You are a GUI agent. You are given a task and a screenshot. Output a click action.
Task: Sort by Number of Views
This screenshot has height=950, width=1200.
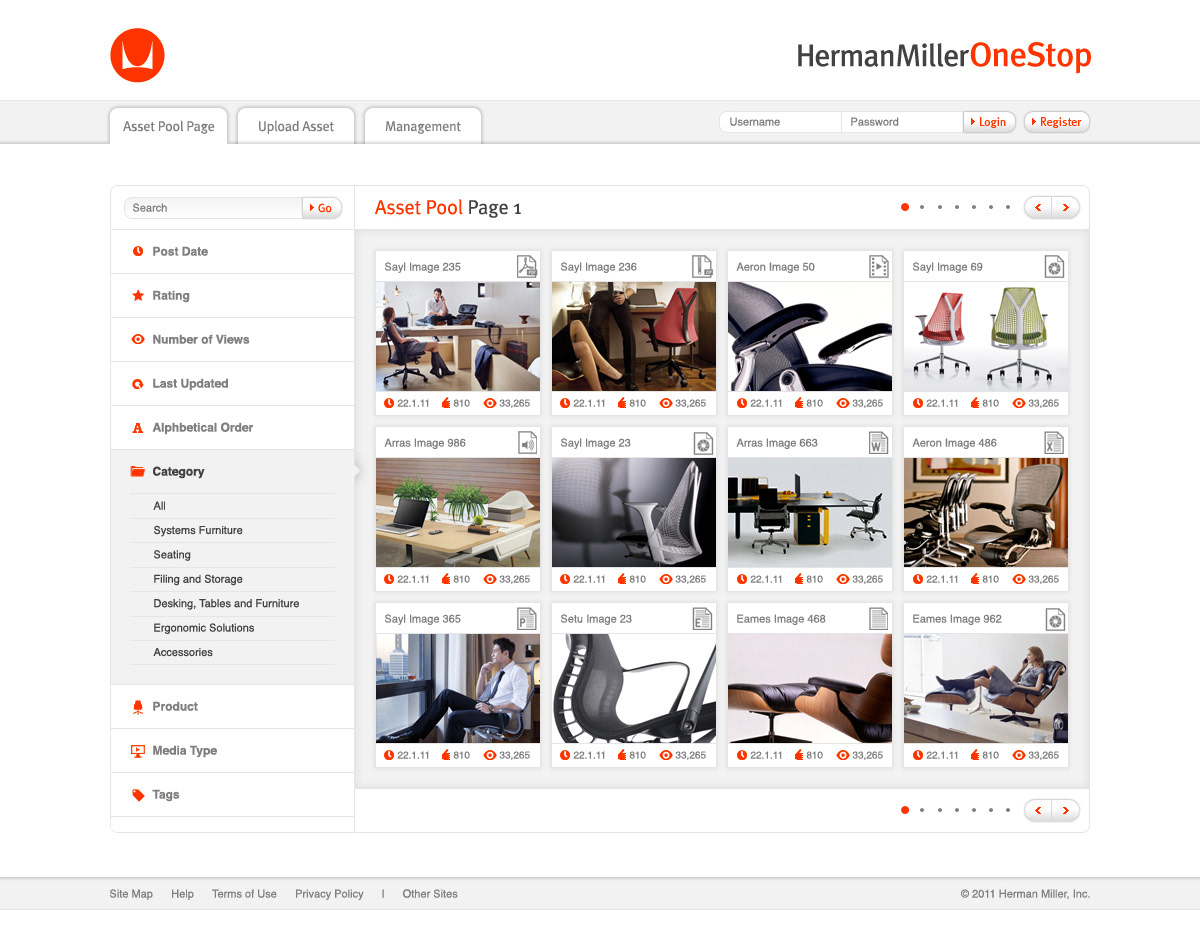(232, 339)
